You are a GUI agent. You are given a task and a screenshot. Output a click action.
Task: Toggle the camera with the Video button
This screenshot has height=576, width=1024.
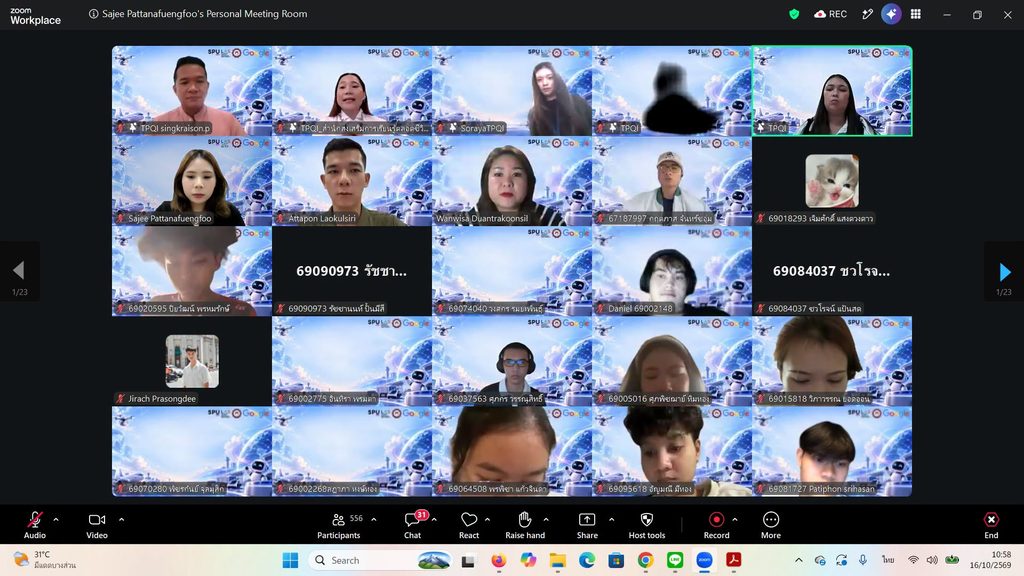pyautogui.click(x=97, y=525)
